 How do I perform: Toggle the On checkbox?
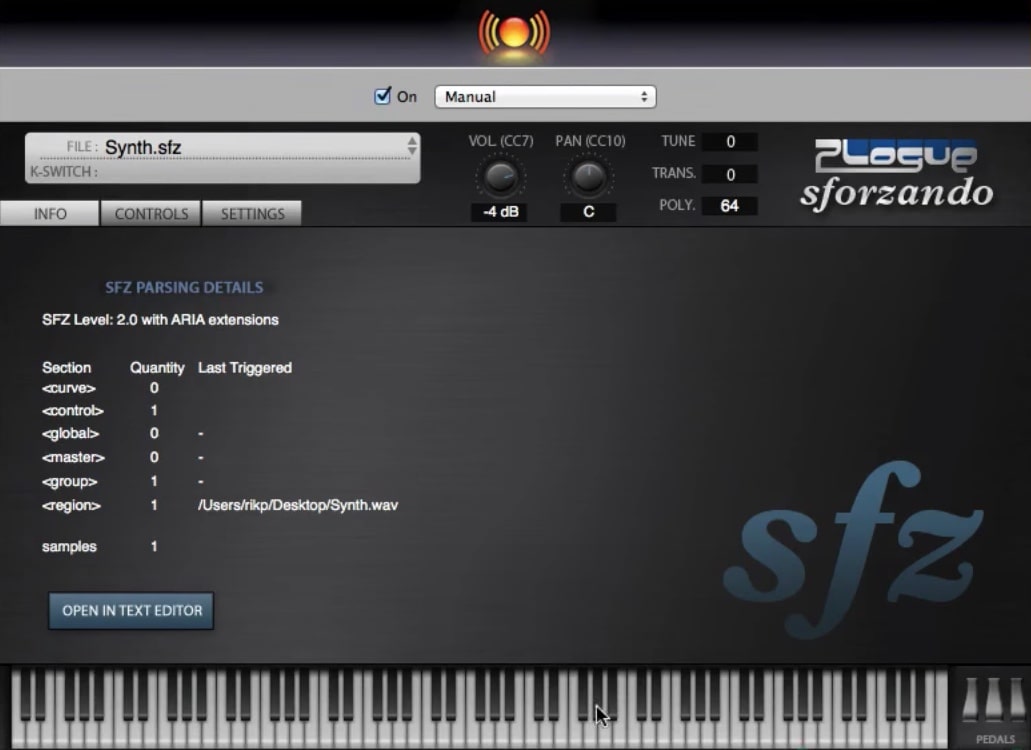click(381, 96)
